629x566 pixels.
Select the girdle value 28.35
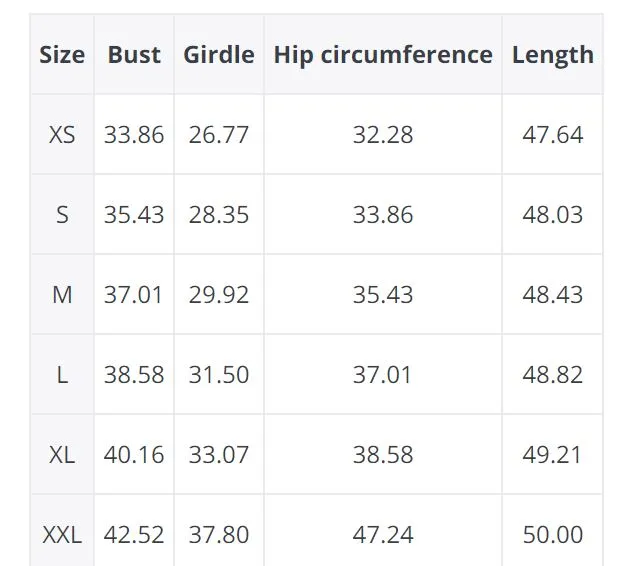tap(219, 215)
